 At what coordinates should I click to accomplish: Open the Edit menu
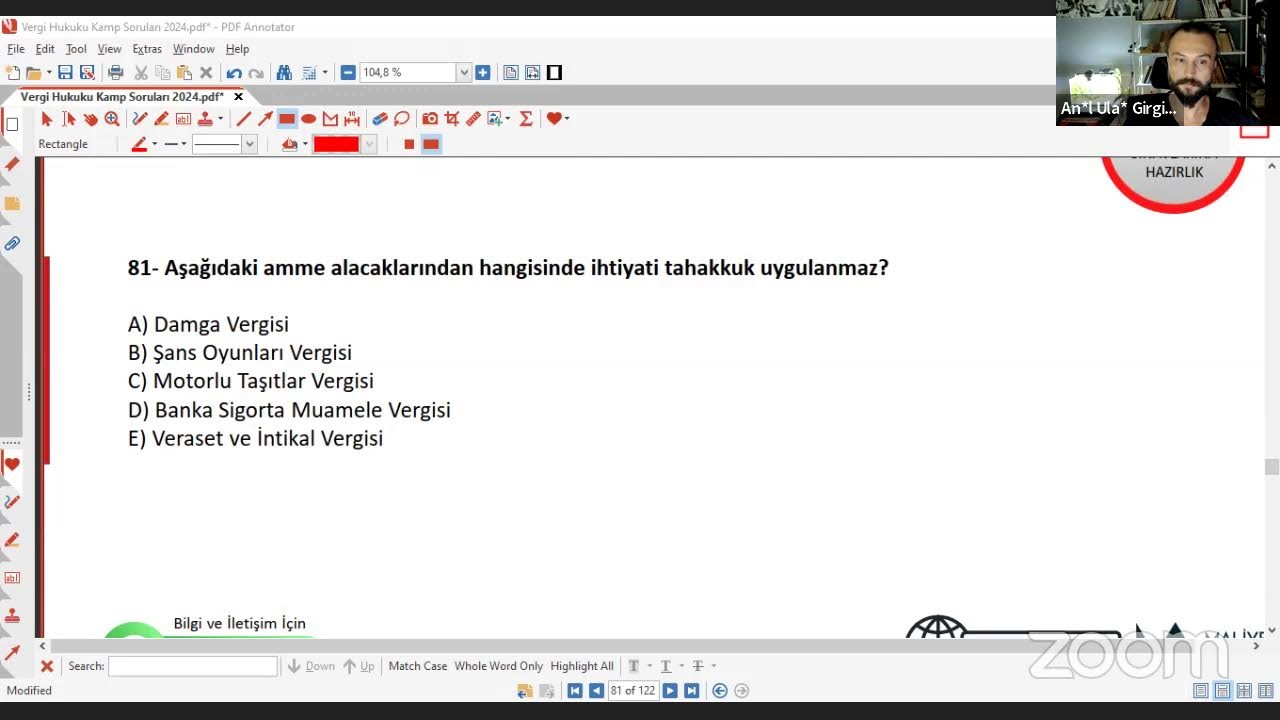click(x=45, y=49)
